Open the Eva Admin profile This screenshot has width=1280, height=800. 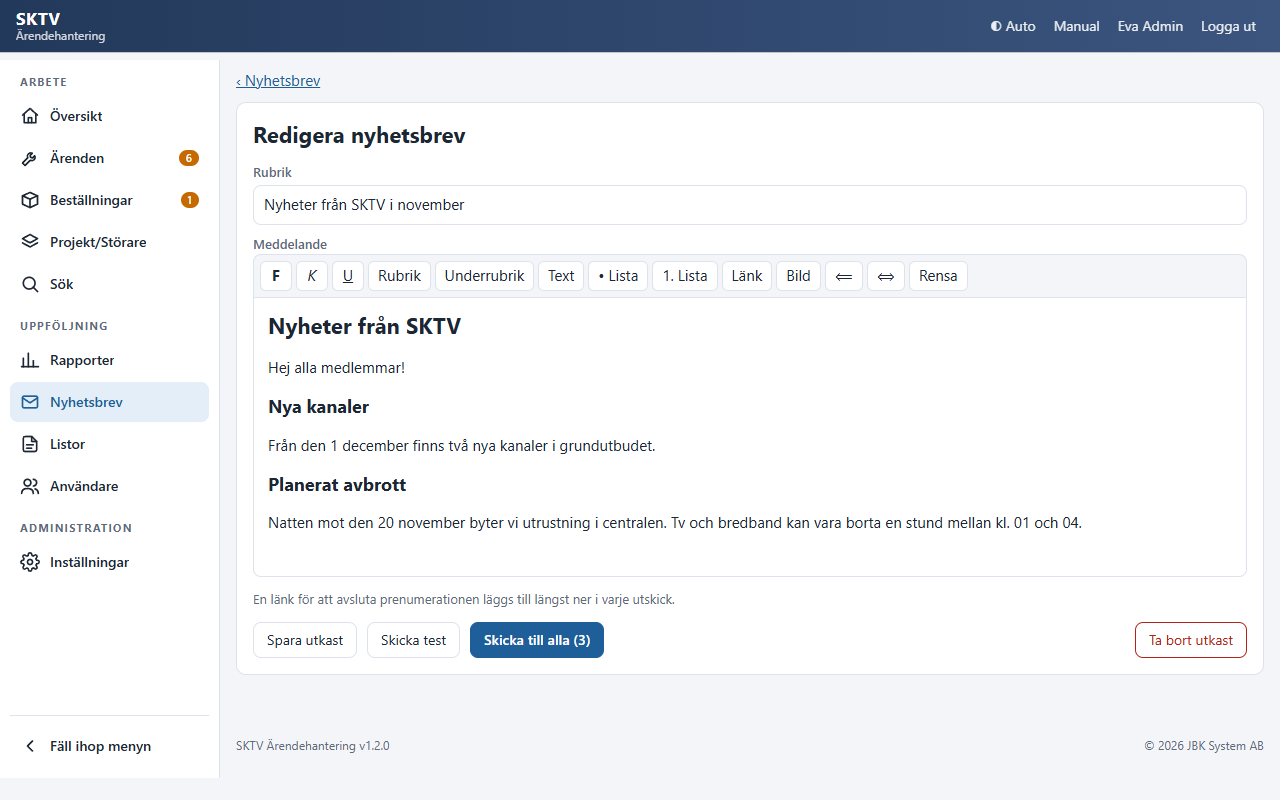pos(1150,26)
